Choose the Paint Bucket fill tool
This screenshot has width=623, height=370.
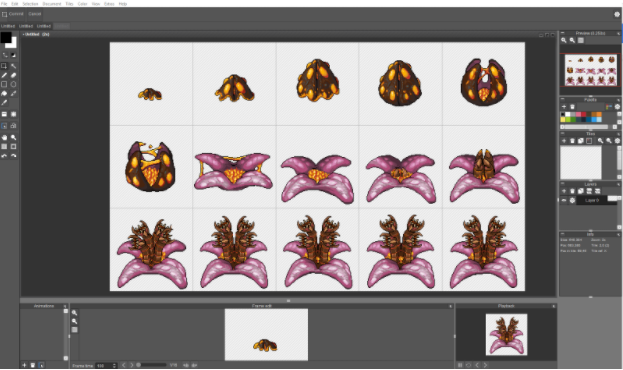click(x=4, y=93)
